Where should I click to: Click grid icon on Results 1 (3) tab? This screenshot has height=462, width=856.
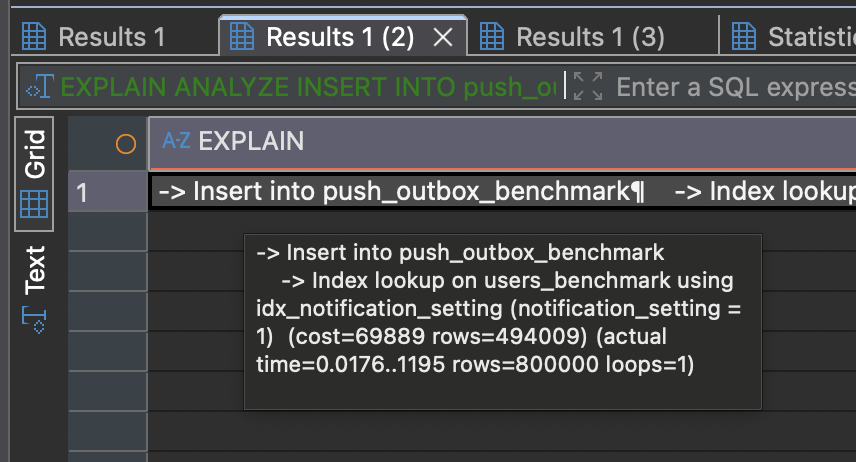[491, 38]
